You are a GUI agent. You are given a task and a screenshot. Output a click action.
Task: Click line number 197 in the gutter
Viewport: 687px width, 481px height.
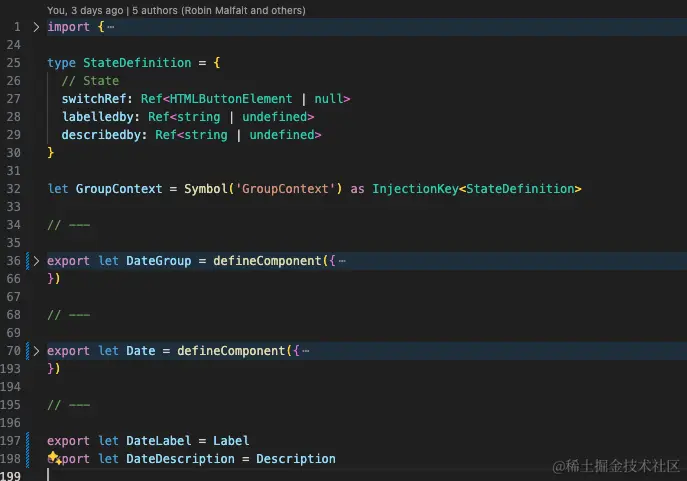[x=11, y=441]
